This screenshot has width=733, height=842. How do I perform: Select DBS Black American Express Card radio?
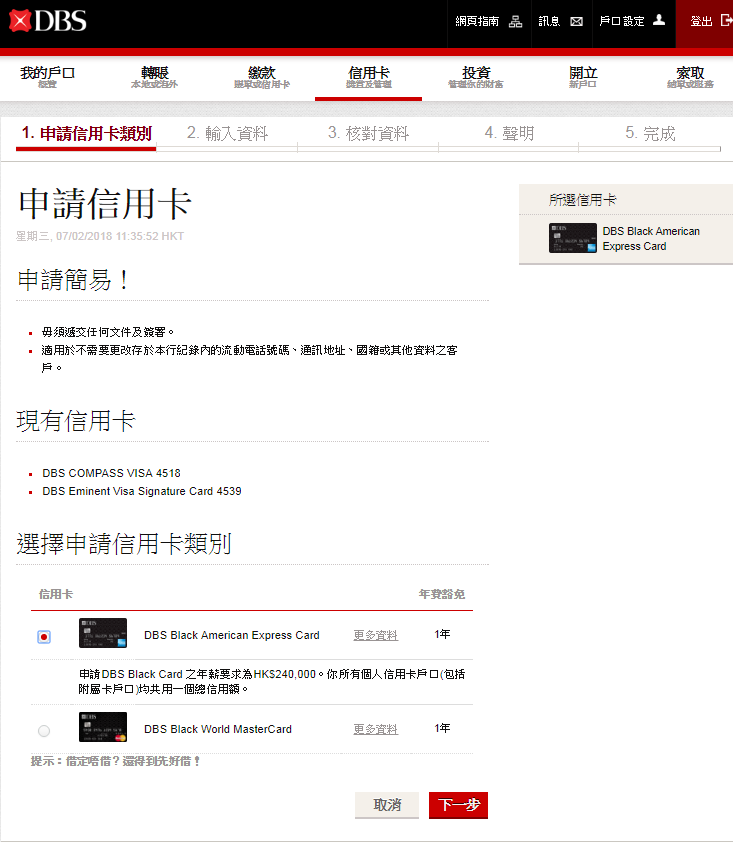point(44,637)
